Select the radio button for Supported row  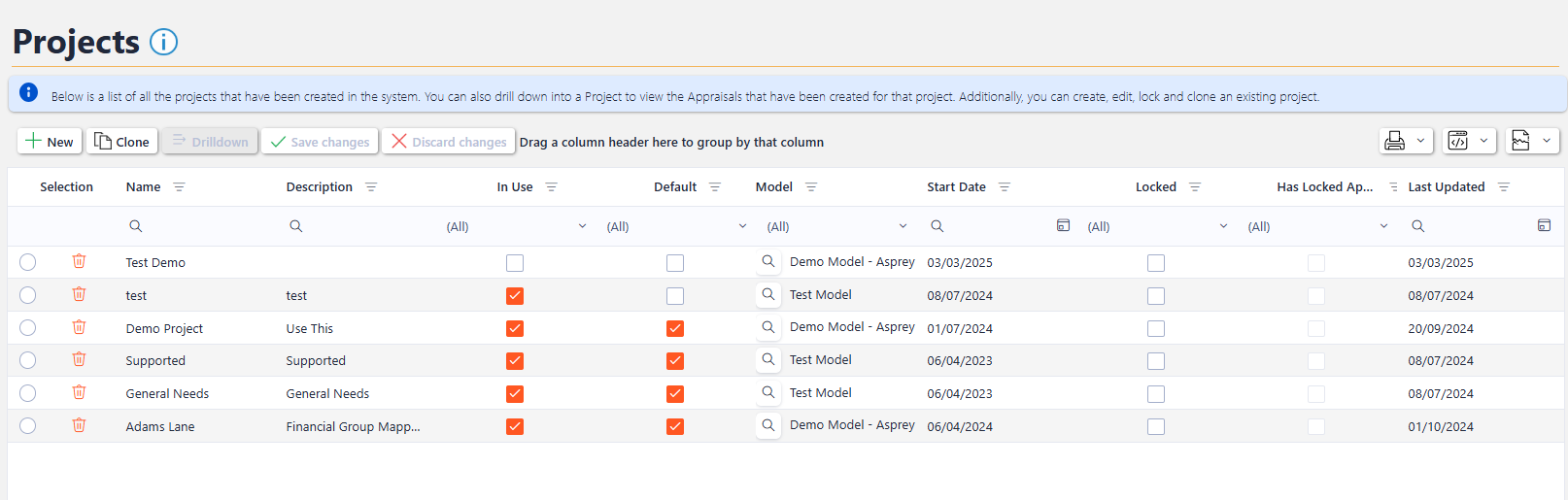click(x=27, y=360)
